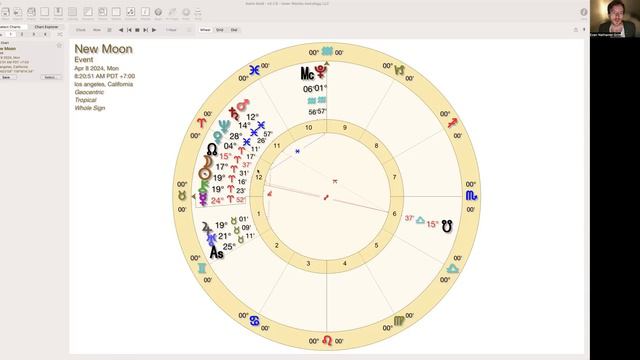This screenshot has height=360, width=640.
Task: Click the Mars glyph at 12° Pisces
Action: click(x=243, y=105)
